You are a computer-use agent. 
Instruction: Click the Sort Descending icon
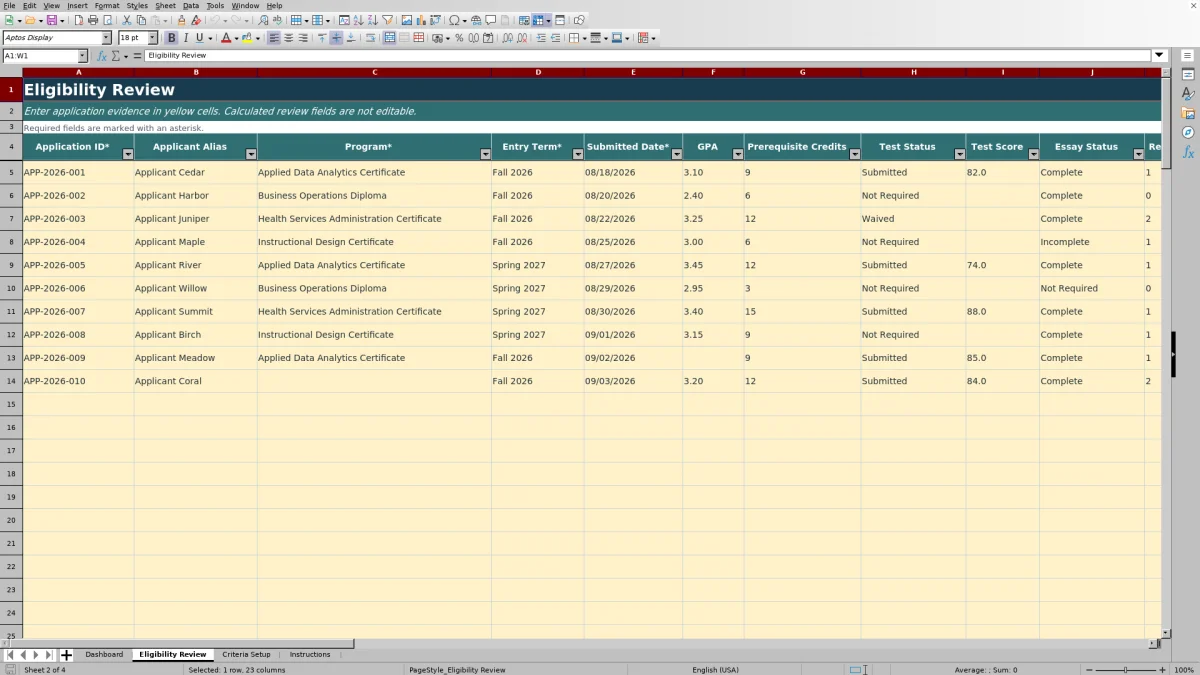pyautogui.click(x=372, y=20)
